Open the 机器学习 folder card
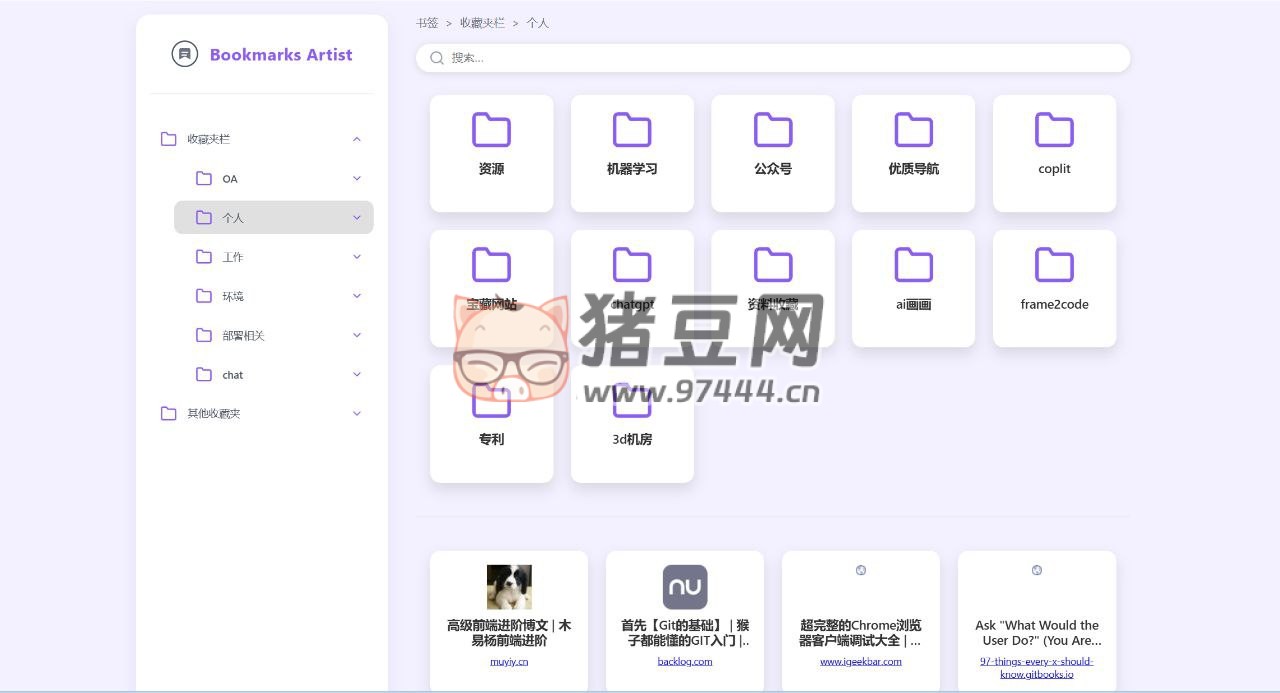 632,153
